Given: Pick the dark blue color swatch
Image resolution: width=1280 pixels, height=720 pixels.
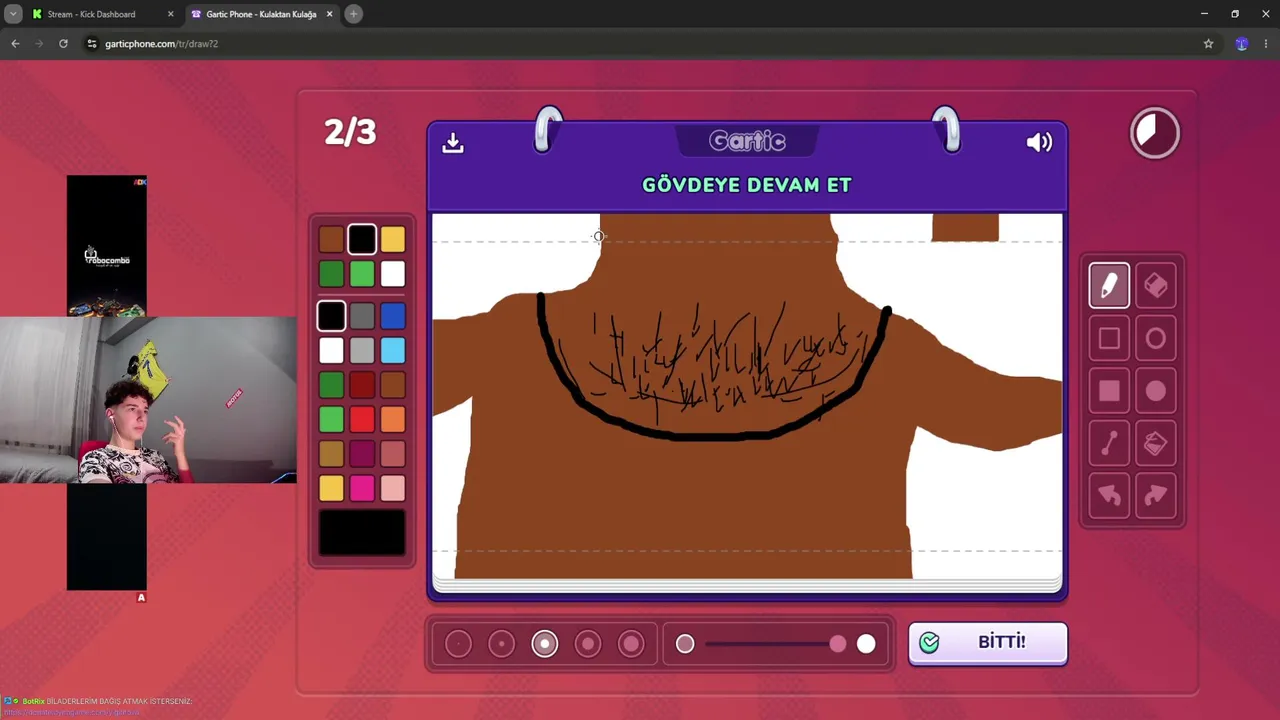Looking at the screenshot, I should 393,316.
